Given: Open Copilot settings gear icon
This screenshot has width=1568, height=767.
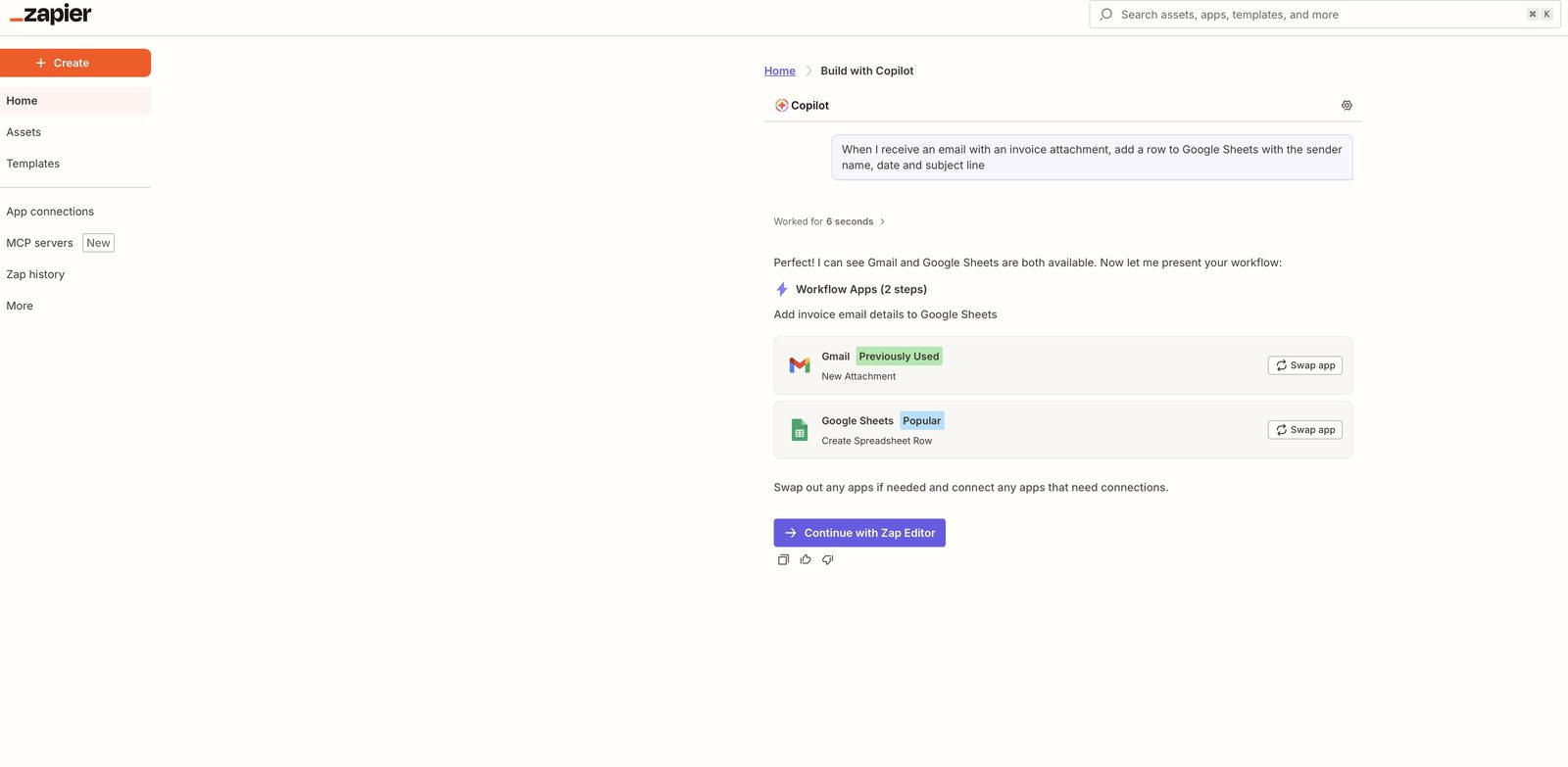Looking at the screenshot, I should [x=1347, y=105].
